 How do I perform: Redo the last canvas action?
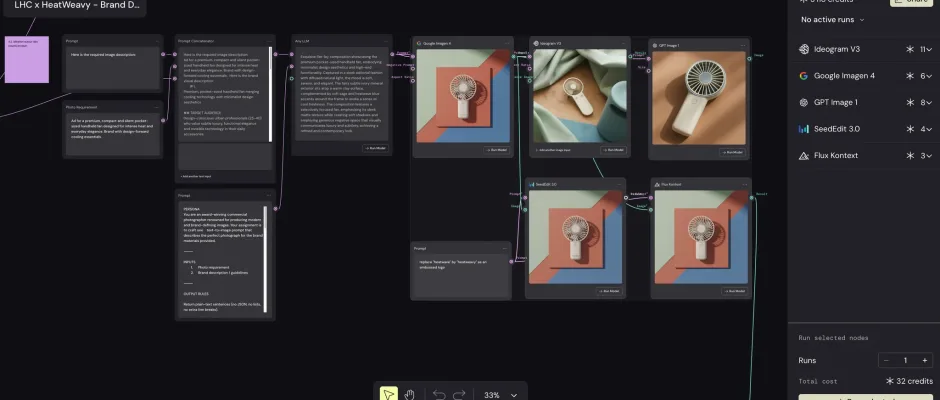459,395
